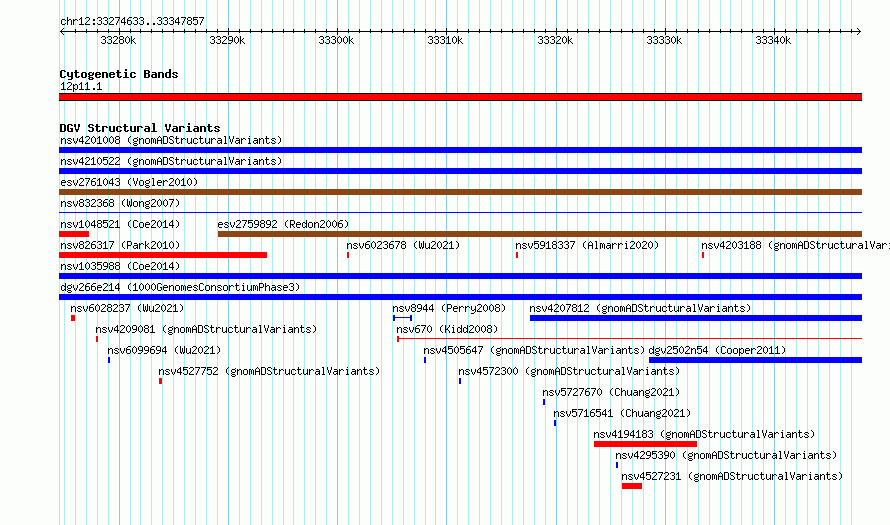The image size is (890, 525).
Task: Click the nsv5727670 (Chuang2021) label
Action: pyautogui.click(x=611, y=392)
